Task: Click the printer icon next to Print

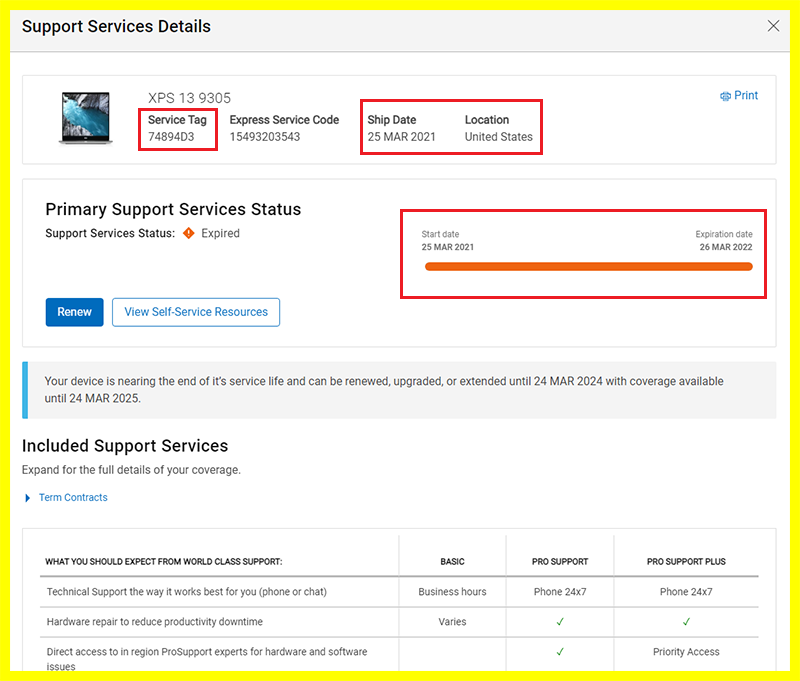Action: 725,96
